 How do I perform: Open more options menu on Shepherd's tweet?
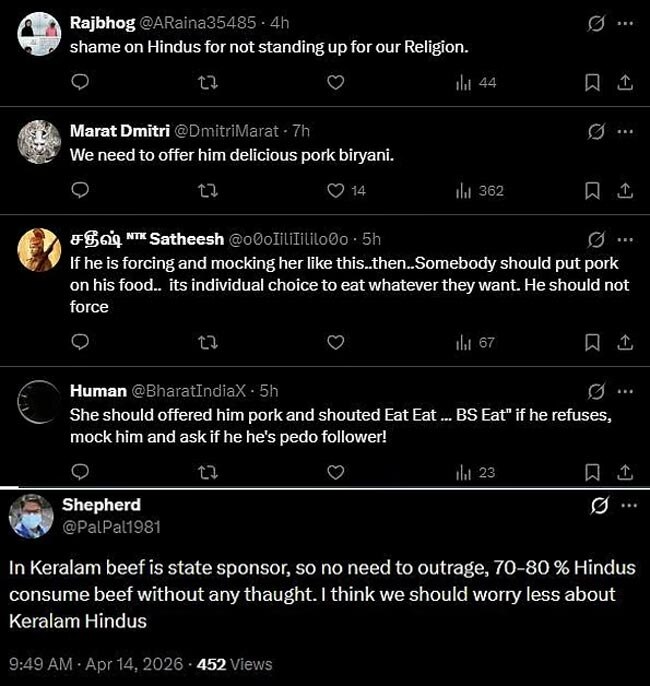point(628,506)
